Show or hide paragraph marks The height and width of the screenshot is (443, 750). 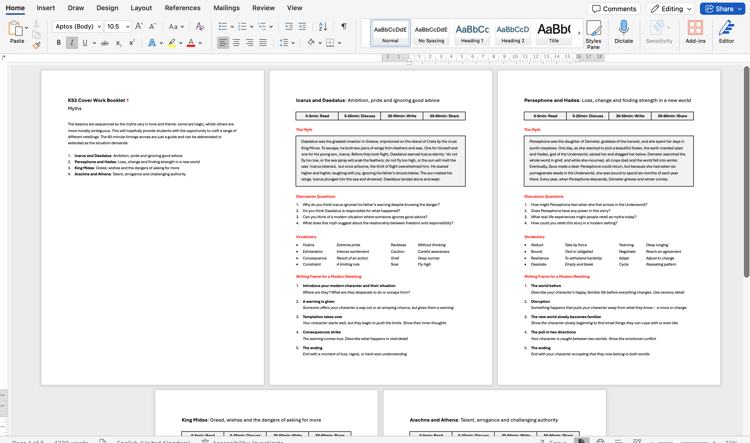343,27
